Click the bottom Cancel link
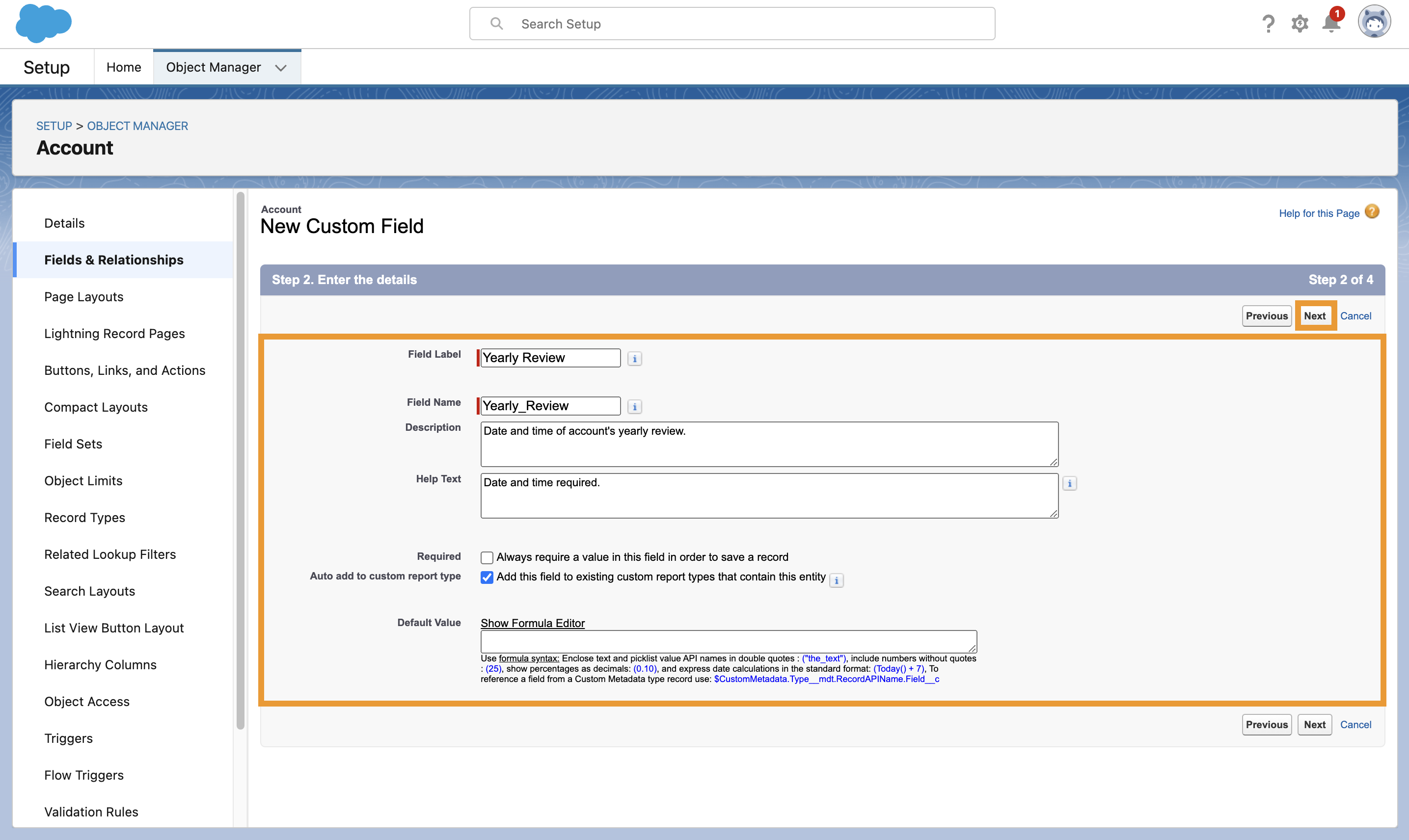This screenshot has width=1409, height=840. (x=1355, y=725)
